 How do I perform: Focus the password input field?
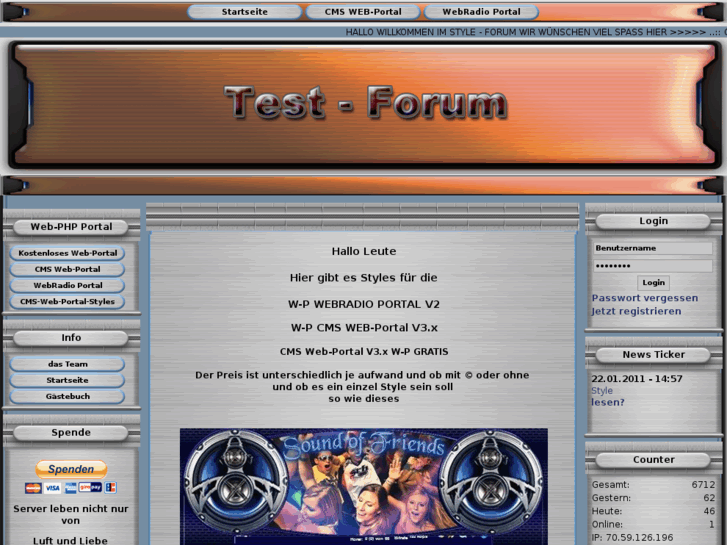coord(653,266)
